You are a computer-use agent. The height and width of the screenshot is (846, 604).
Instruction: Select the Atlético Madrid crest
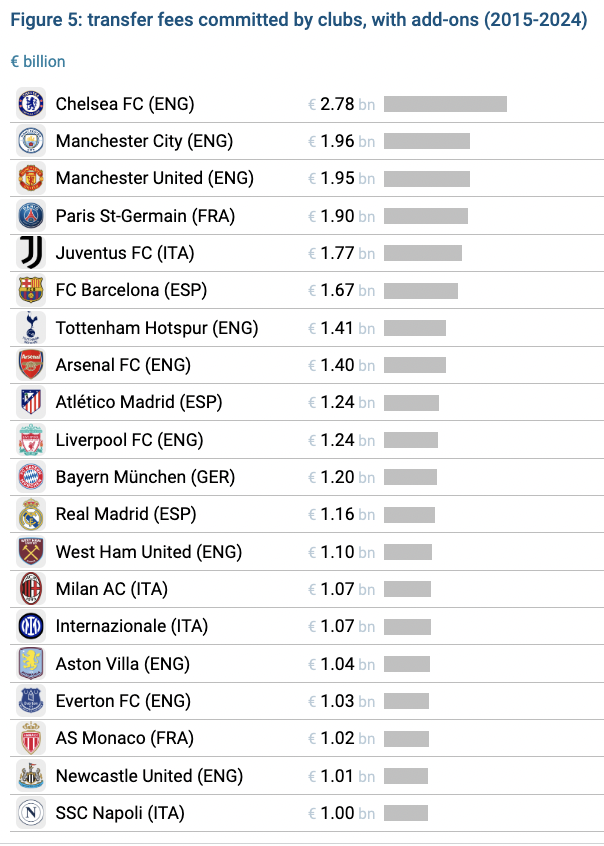pos(31,402)
